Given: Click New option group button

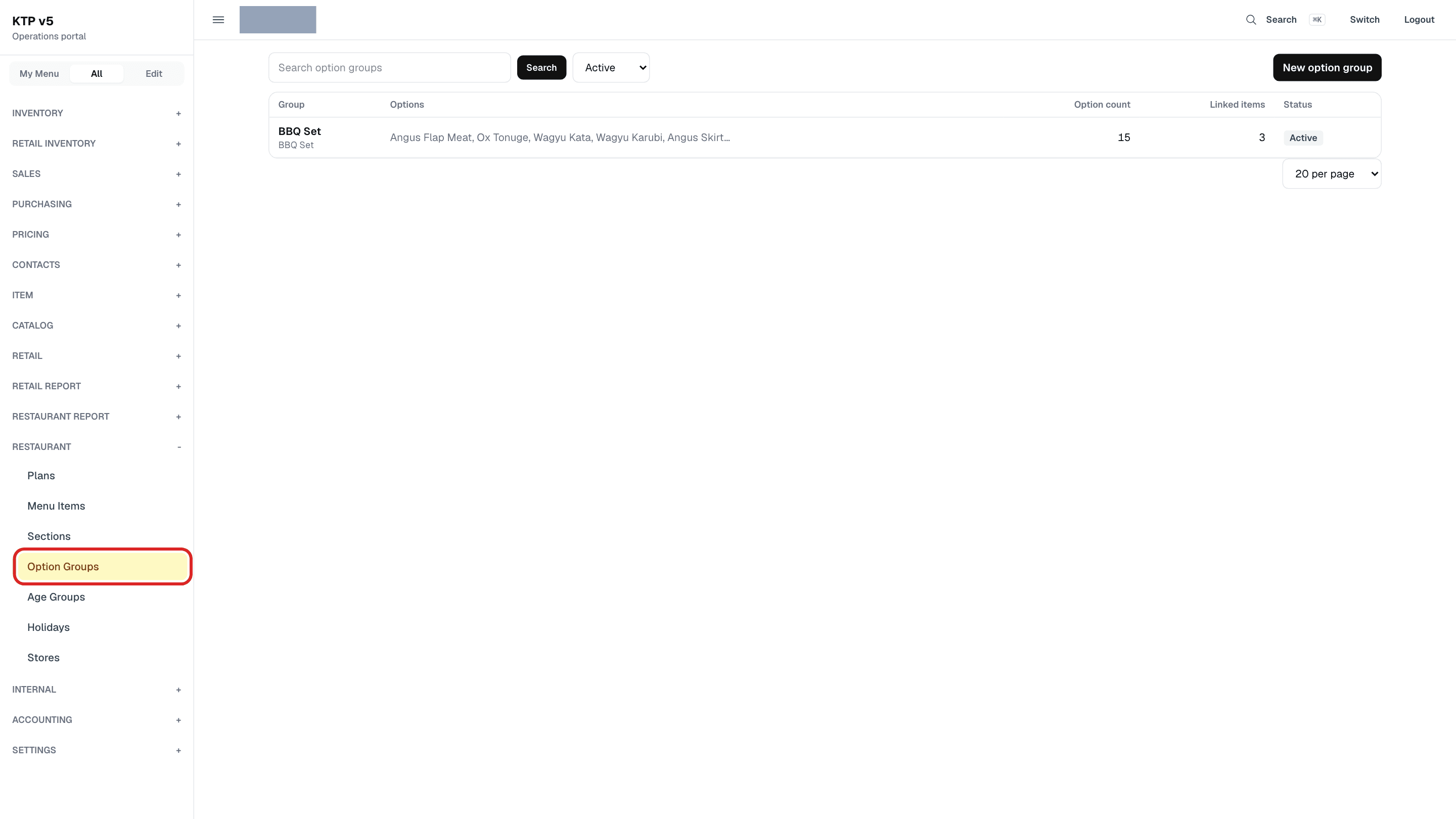Looking at the screenshot, I should (1327, 68).
